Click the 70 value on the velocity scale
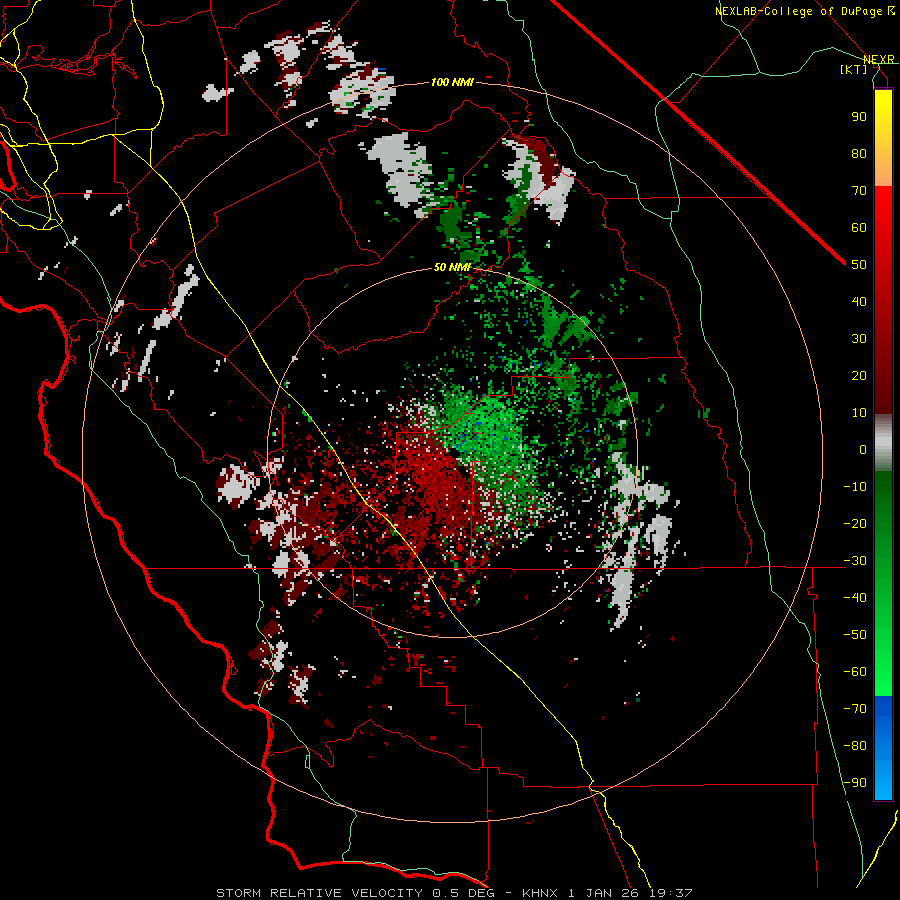 tap(859, 191)
